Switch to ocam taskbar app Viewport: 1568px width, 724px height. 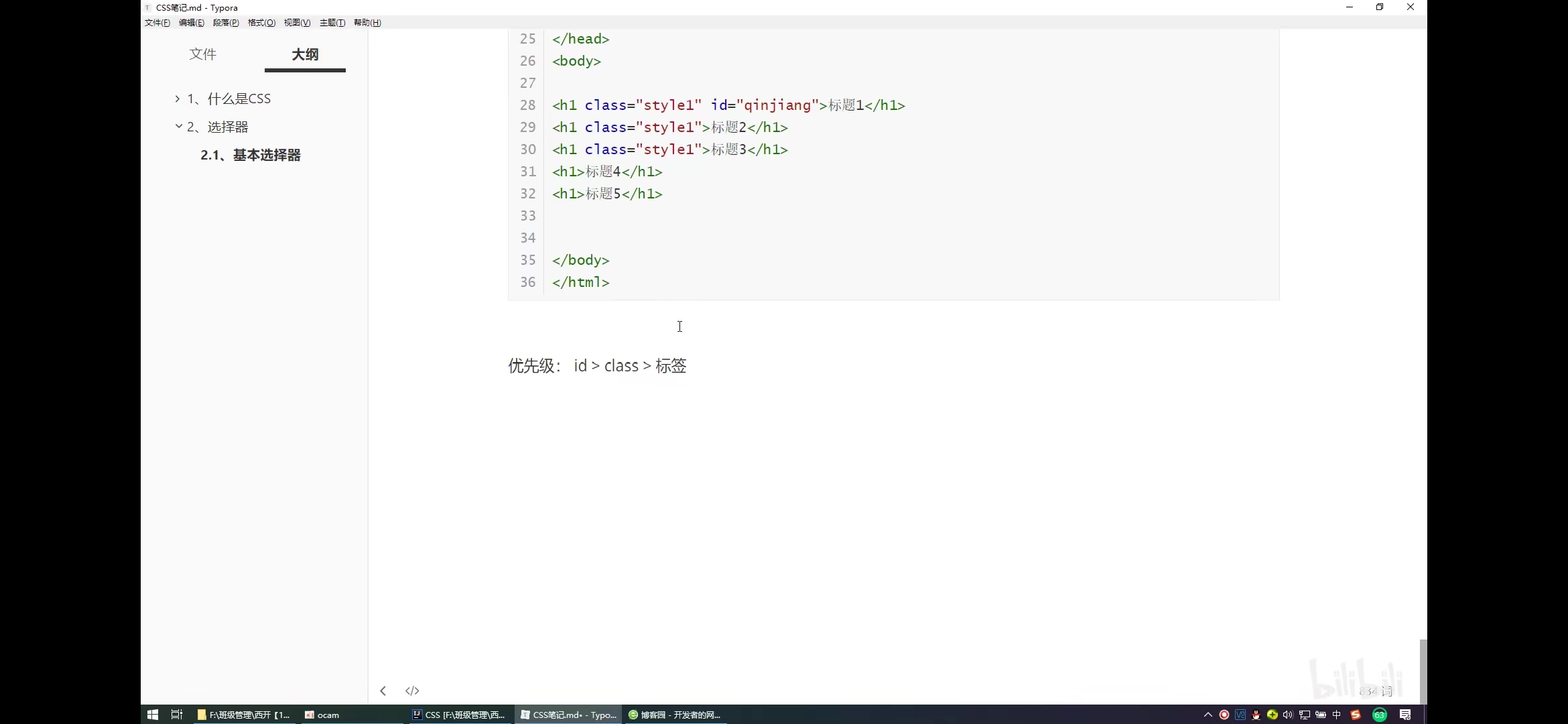pyautogui.click(x=322, y=715)
